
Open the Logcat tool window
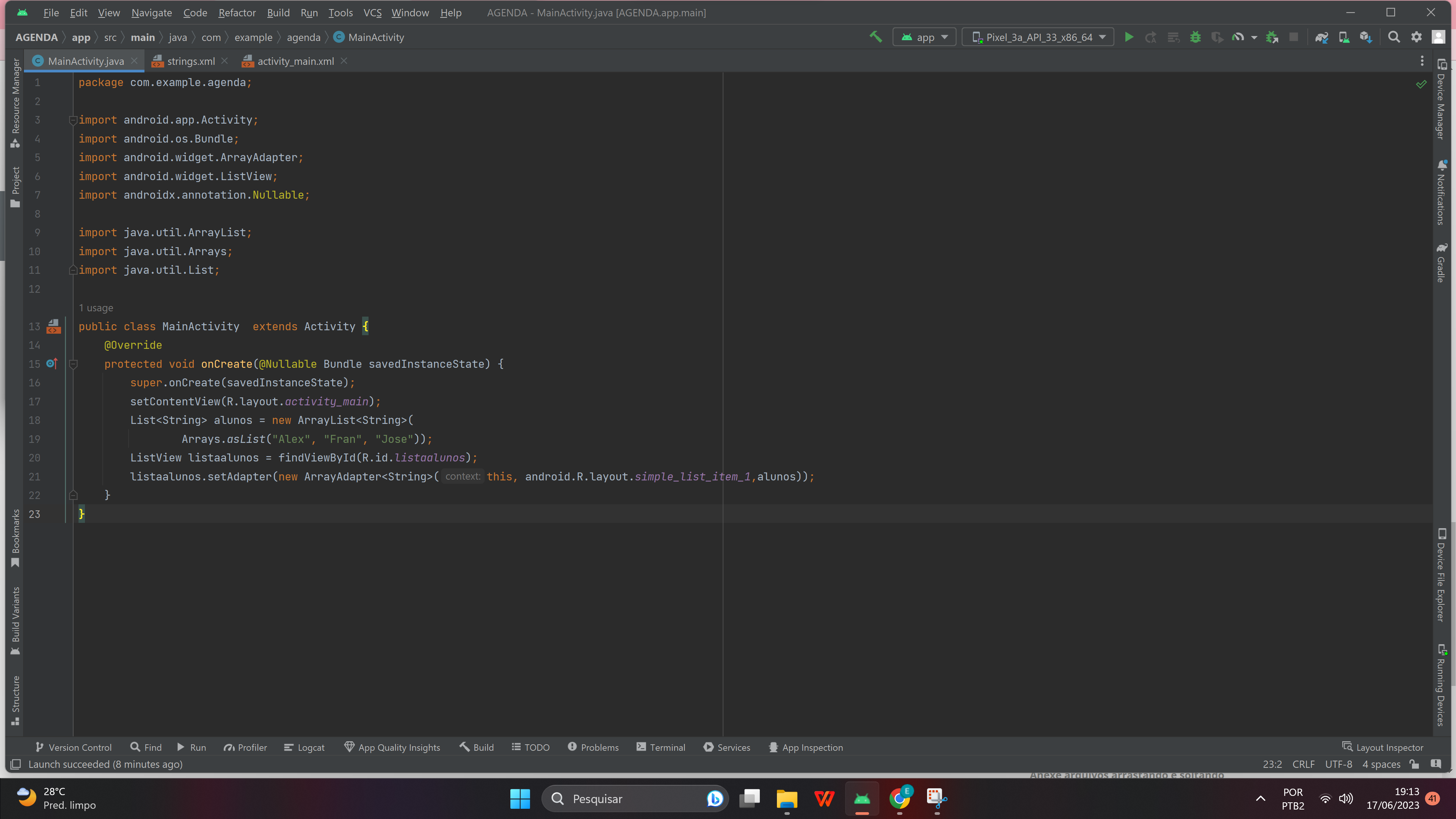click(304, 747)
